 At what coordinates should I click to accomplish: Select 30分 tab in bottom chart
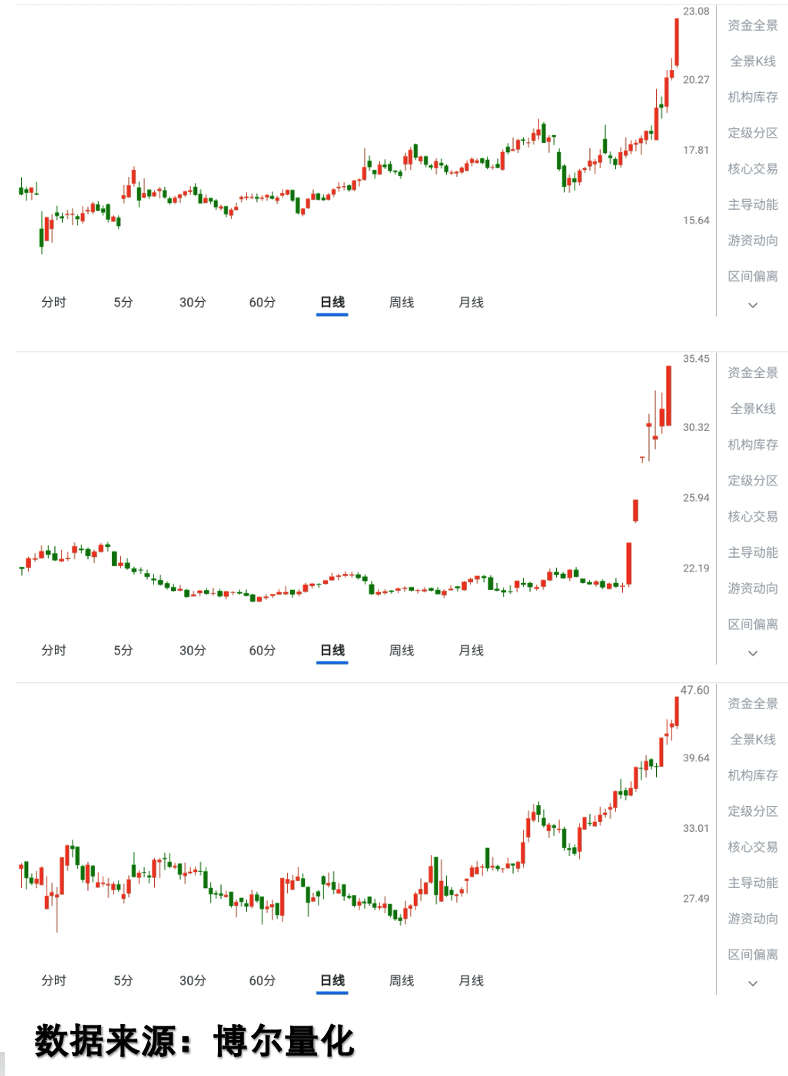click(192, 981)
